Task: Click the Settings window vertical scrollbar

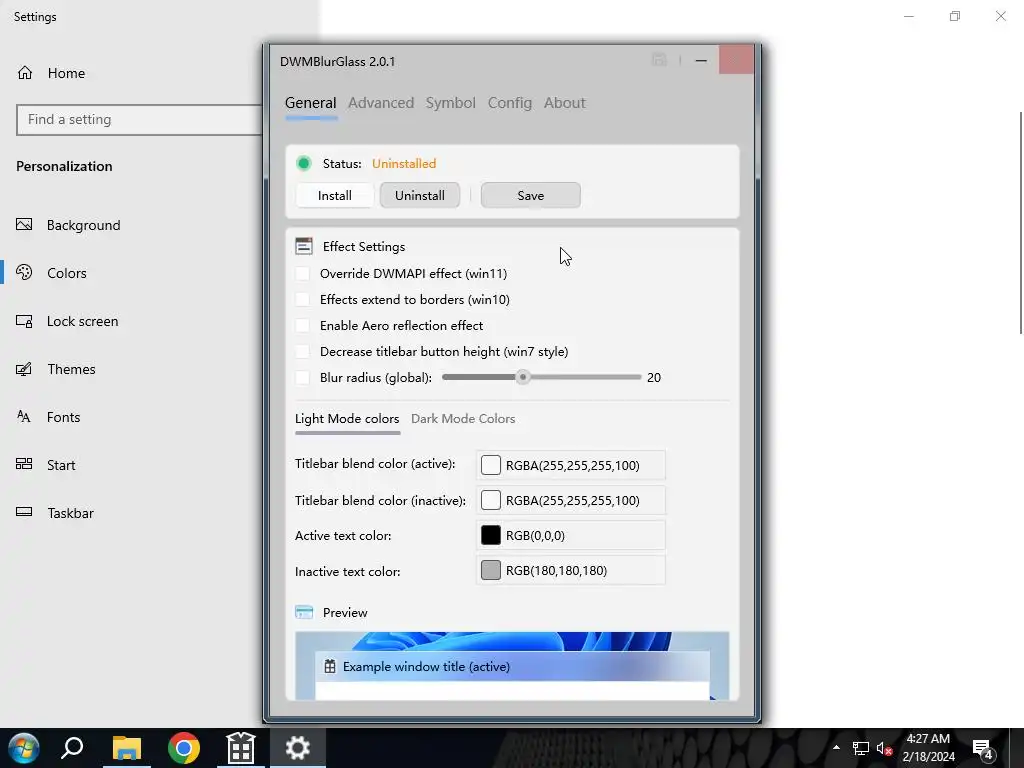Action: 1020,222
